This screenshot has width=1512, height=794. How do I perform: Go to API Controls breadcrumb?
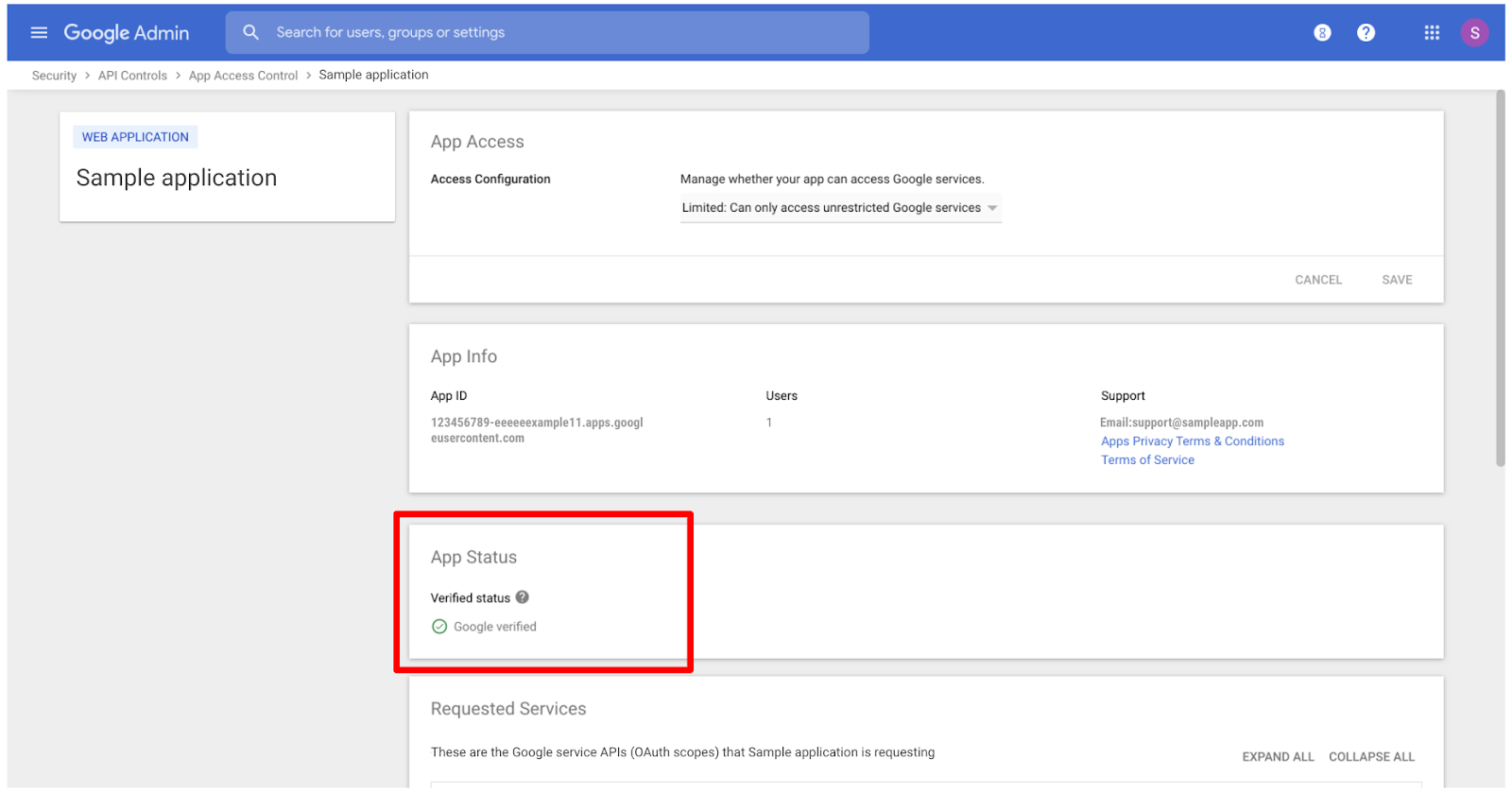coord(132,76)
